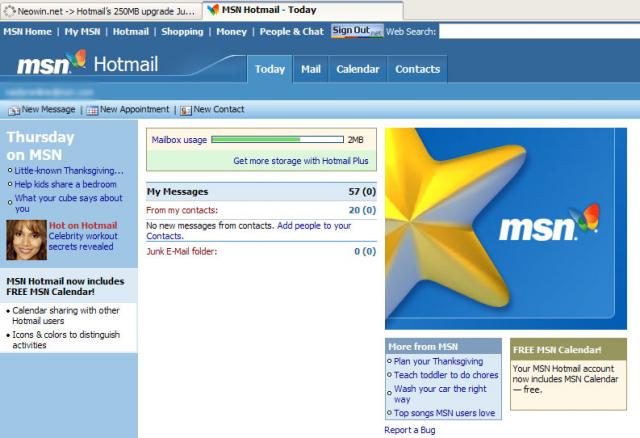Open Junk E-Mail folder count 0 (0)
640x438 pixels.
click(x=364, y=251)
